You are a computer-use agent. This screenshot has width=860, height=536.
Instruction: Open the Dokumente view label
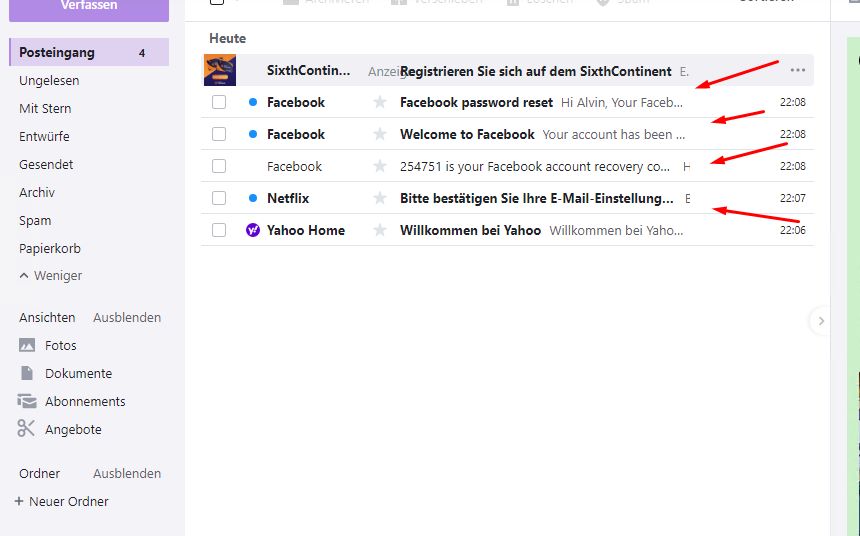click(78, 373)
